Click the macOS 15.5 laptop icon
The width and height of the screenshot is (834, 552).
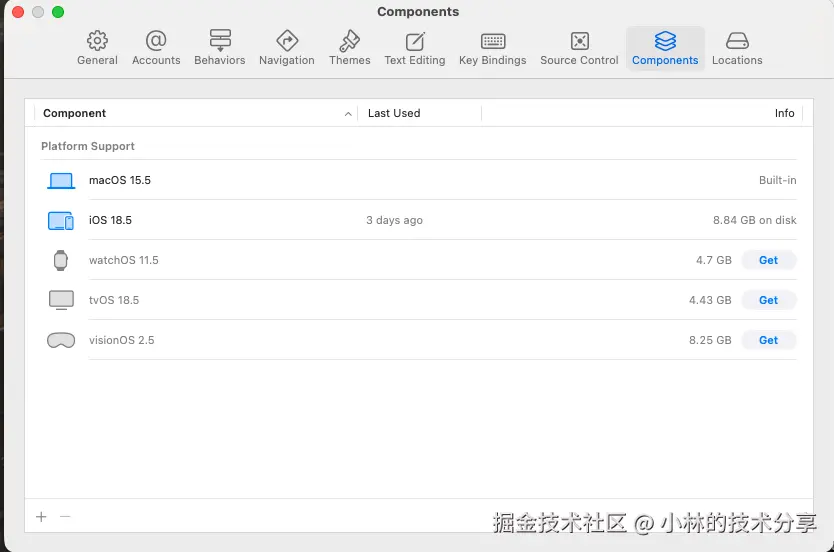pyautogui.click(x=61, y=180)
